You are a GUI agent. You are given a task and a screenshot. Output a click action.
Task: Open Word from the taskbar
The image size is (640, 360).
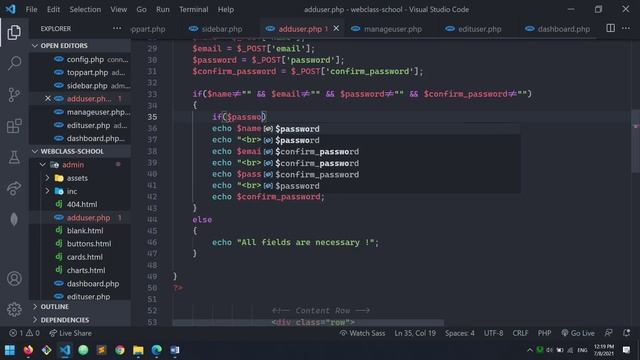[x=175, y=350]
